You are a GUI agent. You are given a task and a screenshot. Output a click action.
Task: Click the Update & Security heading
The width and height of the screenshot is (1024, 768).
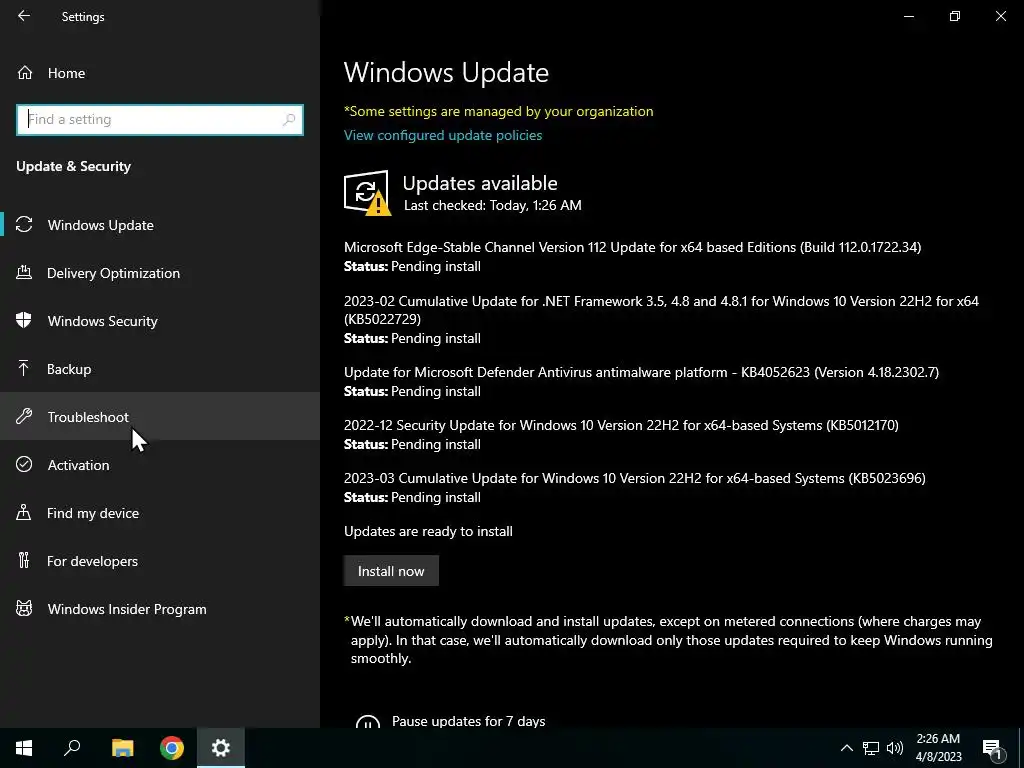(x=73, y=166)
